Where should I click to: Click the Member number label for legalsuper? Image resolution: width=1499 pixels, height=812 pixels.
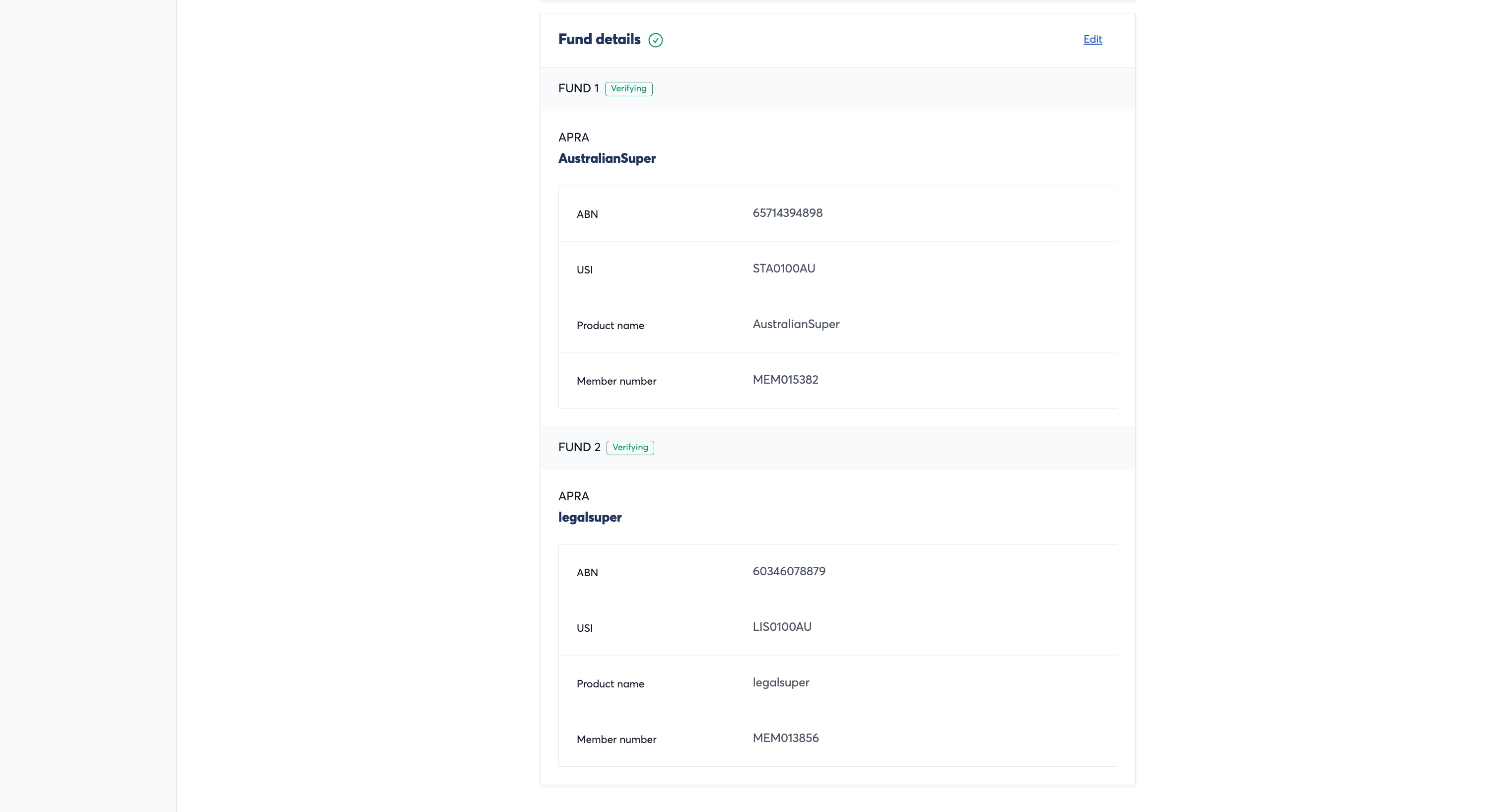(x=616, y=740)
